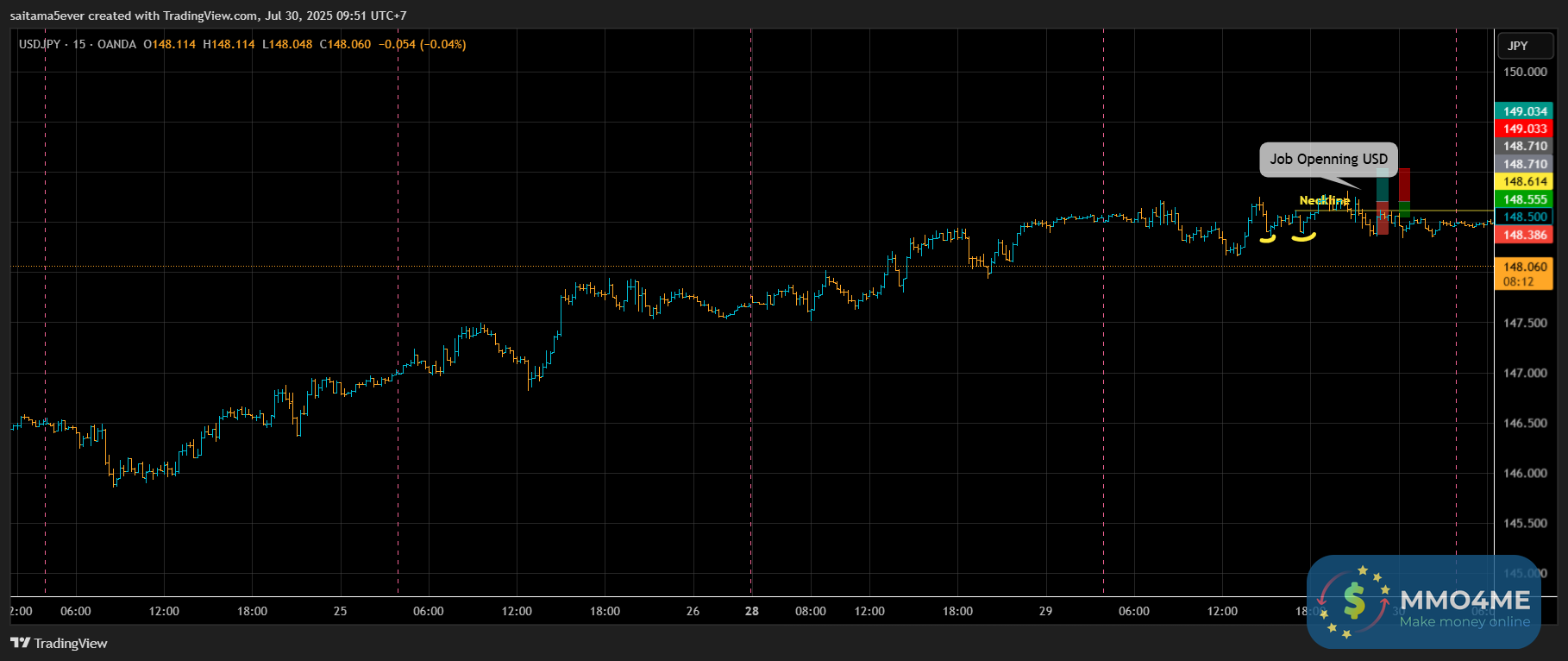Viewport: 1568px width, 661px height.
Task: Select the USDJPY · 15 · OANDA symbol legend
Action: pyautogui.click(x=78, y=44)
